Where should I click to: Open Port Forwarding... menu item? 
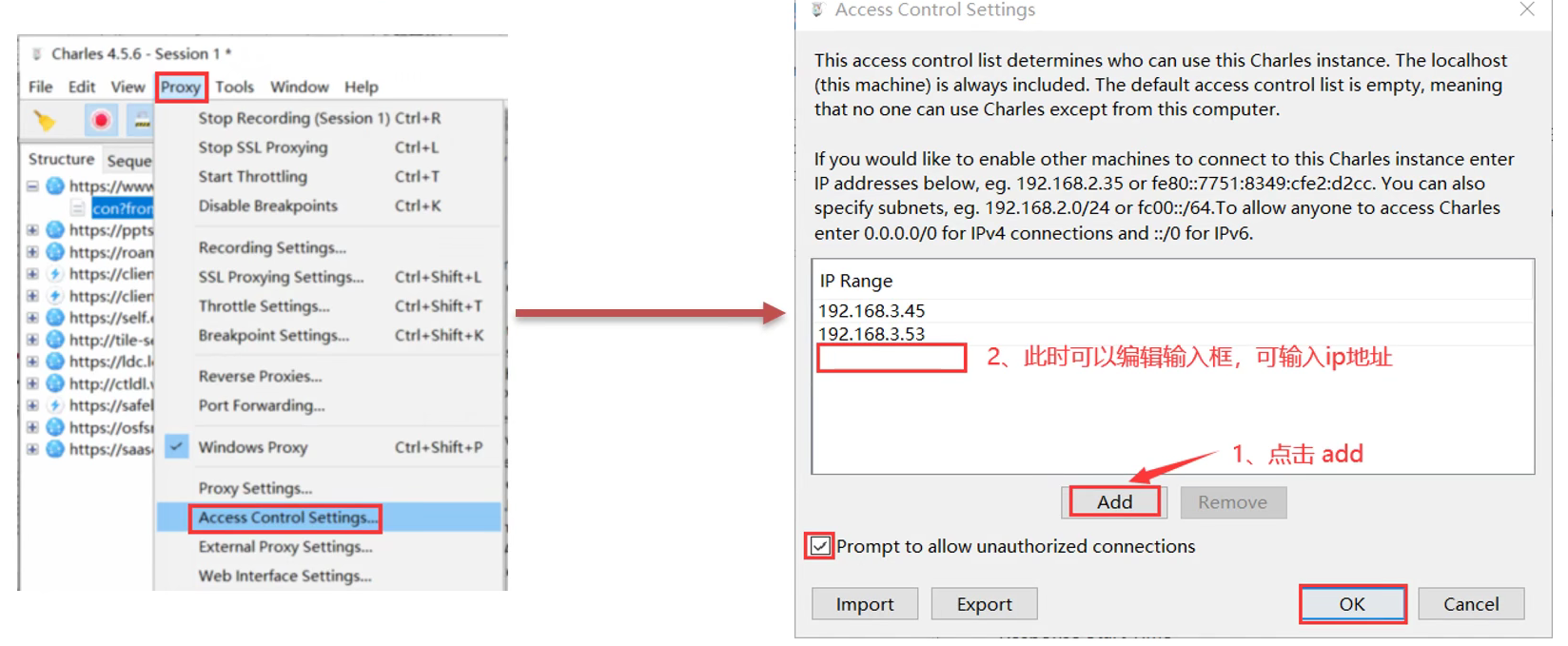329,405
